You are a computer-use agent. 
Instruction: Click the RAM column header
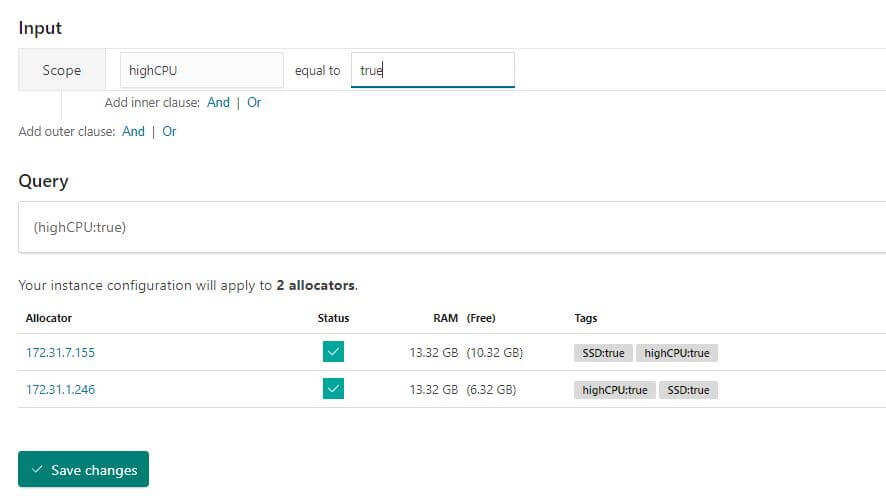coord(445,318)
